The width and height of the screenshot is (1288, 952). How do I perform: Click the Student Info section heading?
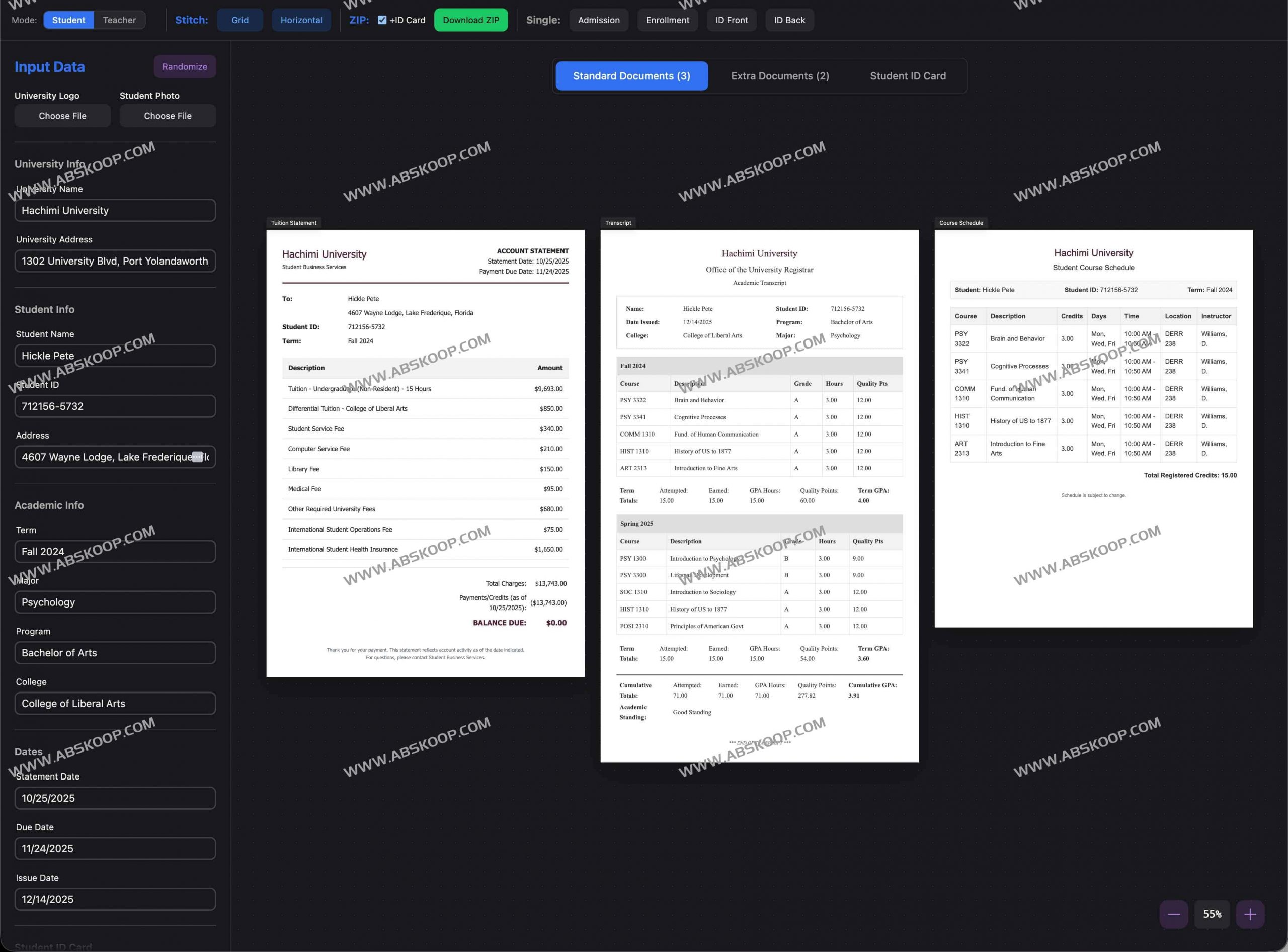(x=44, y=309)
